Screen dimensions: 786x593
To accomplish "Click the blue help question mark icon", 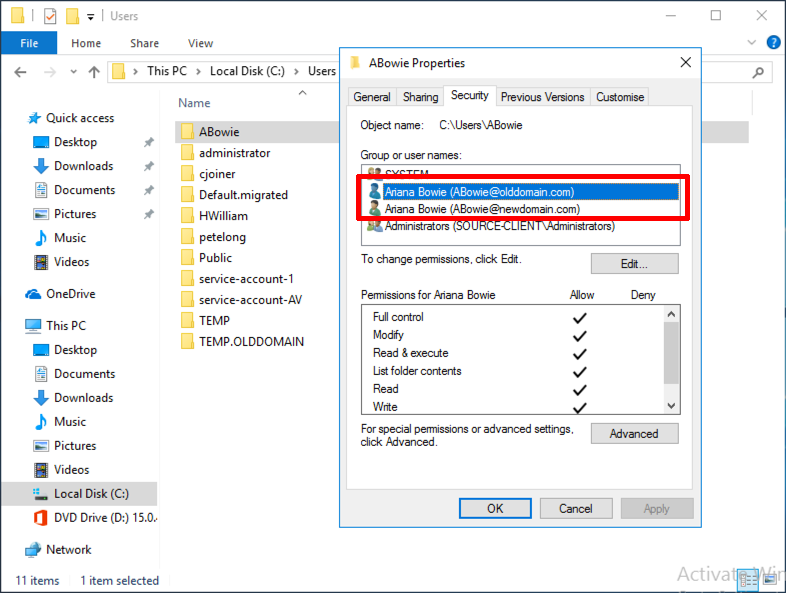I will click(773, 43).
